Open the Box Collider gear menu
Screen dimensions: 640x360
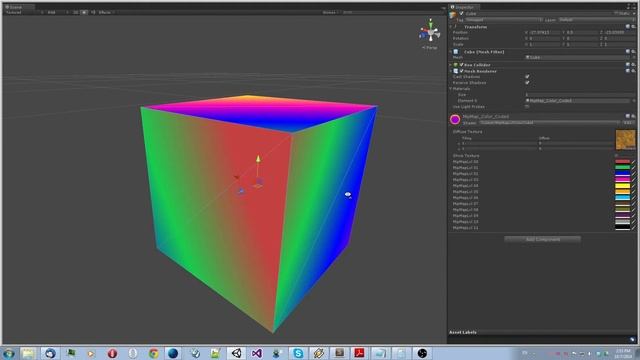[633, 65]
